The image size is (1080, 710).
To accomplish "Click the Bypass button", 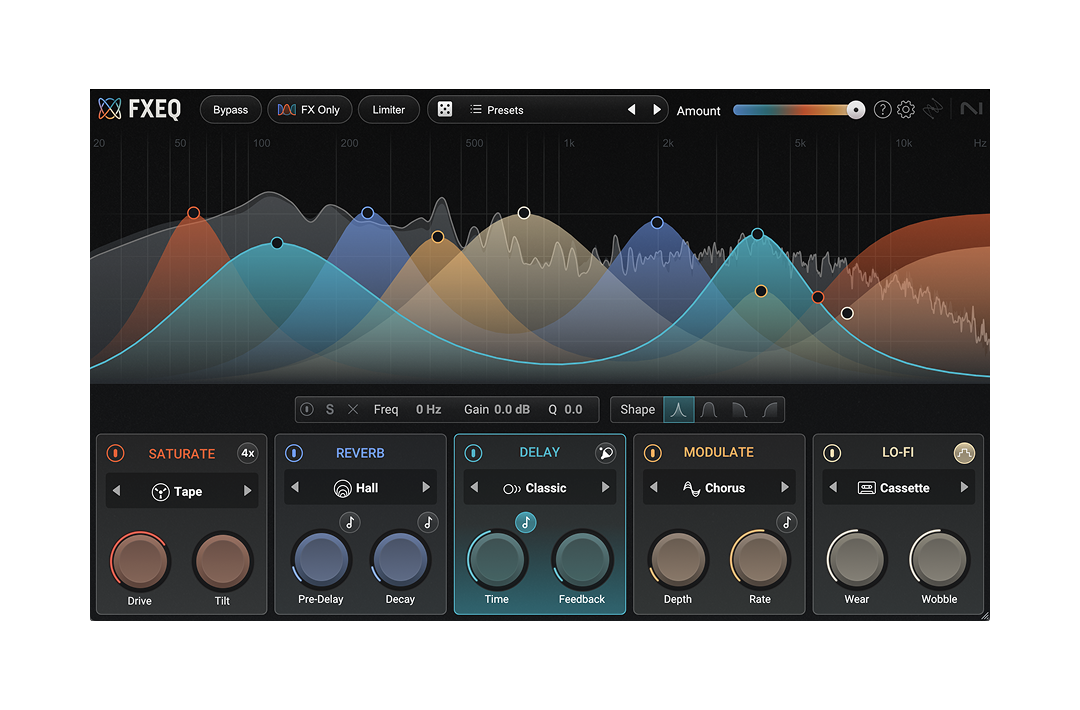I will (230, 109).
